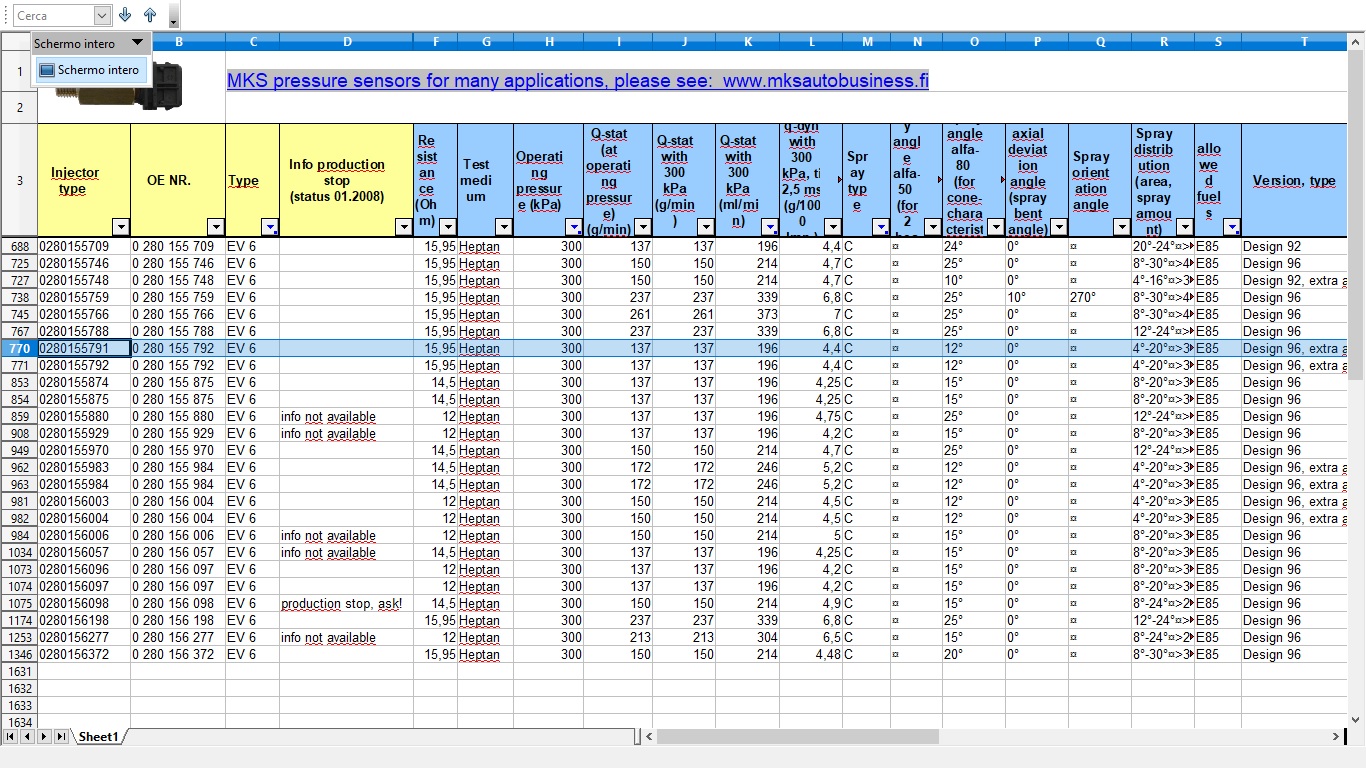
Task: Open the Spray distribution filter dropdown
Action: (1184, 227)
